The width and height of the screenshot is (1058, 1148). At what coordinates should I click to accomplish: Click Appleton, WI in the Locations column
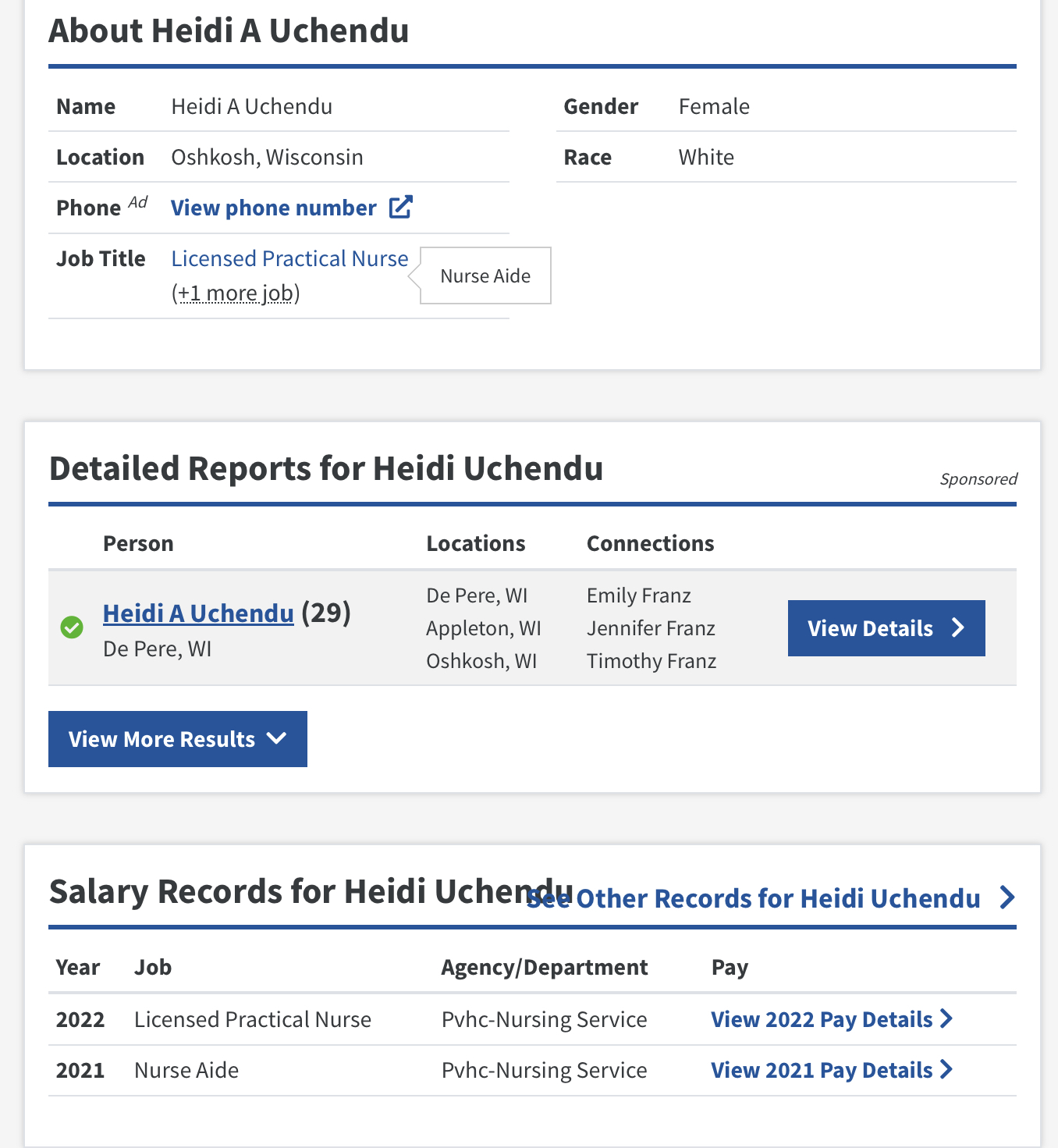coord(484,628)
